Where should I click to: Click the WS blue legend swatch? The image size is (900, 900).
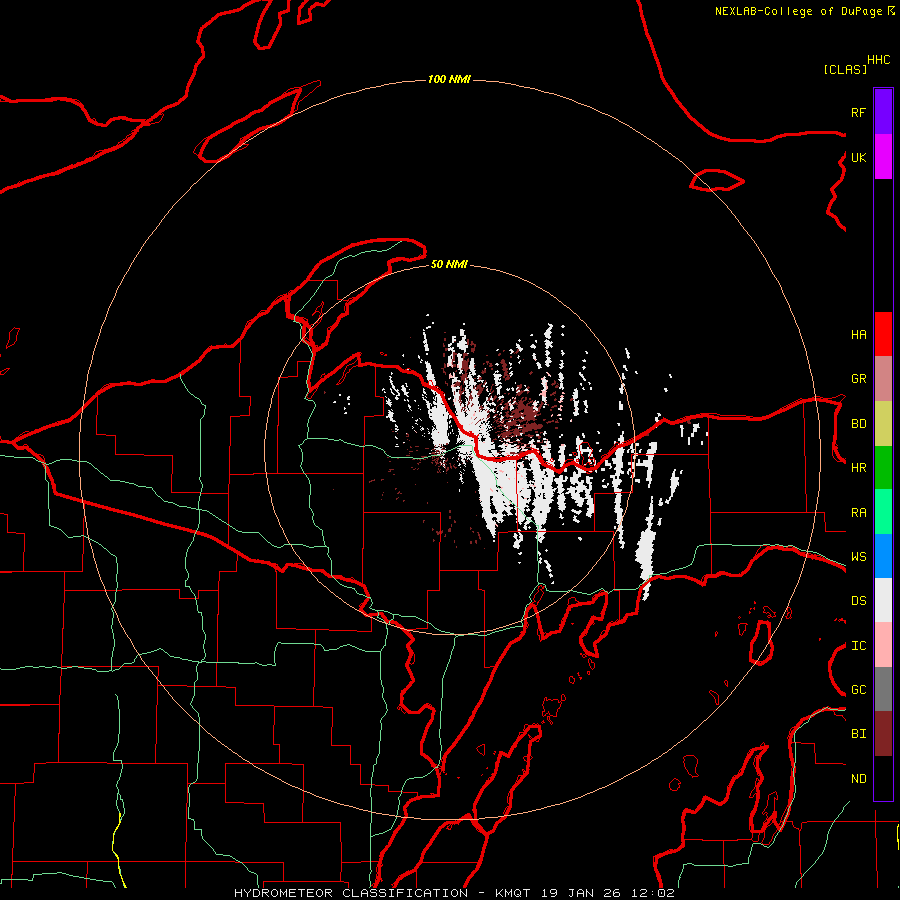pyautogui.click(x=883, y=556)
